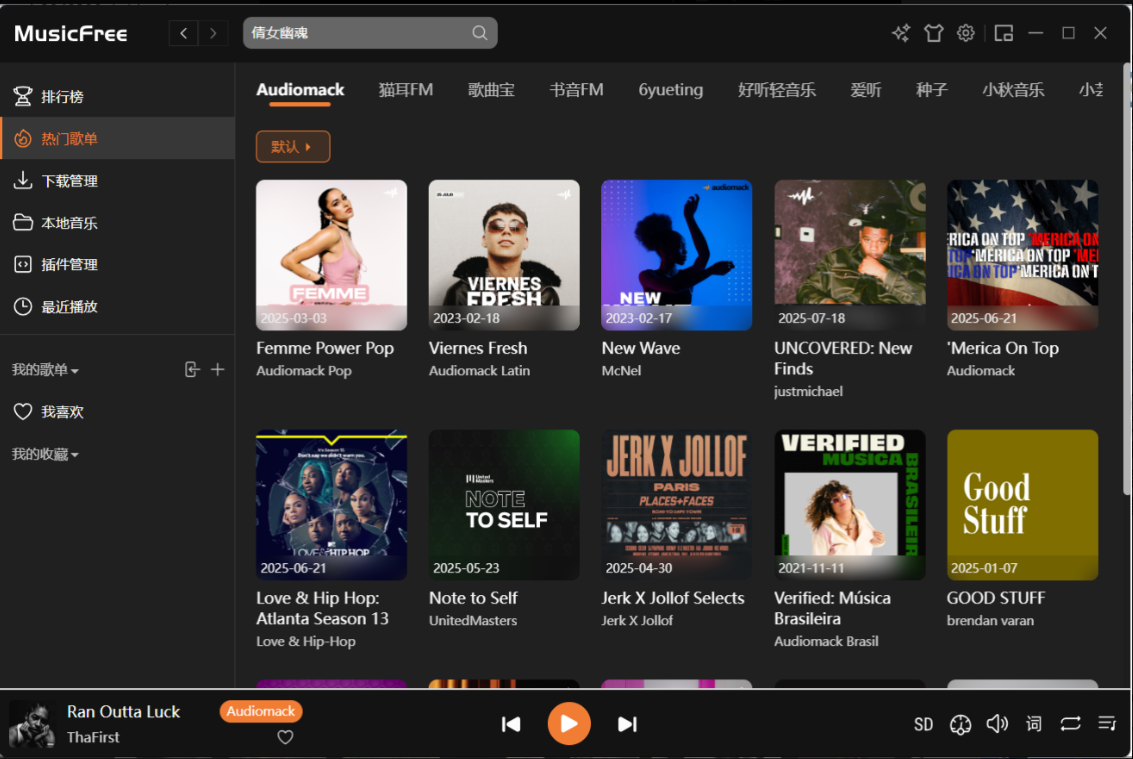Open 'Merica On Top playlist cover
The height and width of the screenshot is (759, 1133).
1022,255
